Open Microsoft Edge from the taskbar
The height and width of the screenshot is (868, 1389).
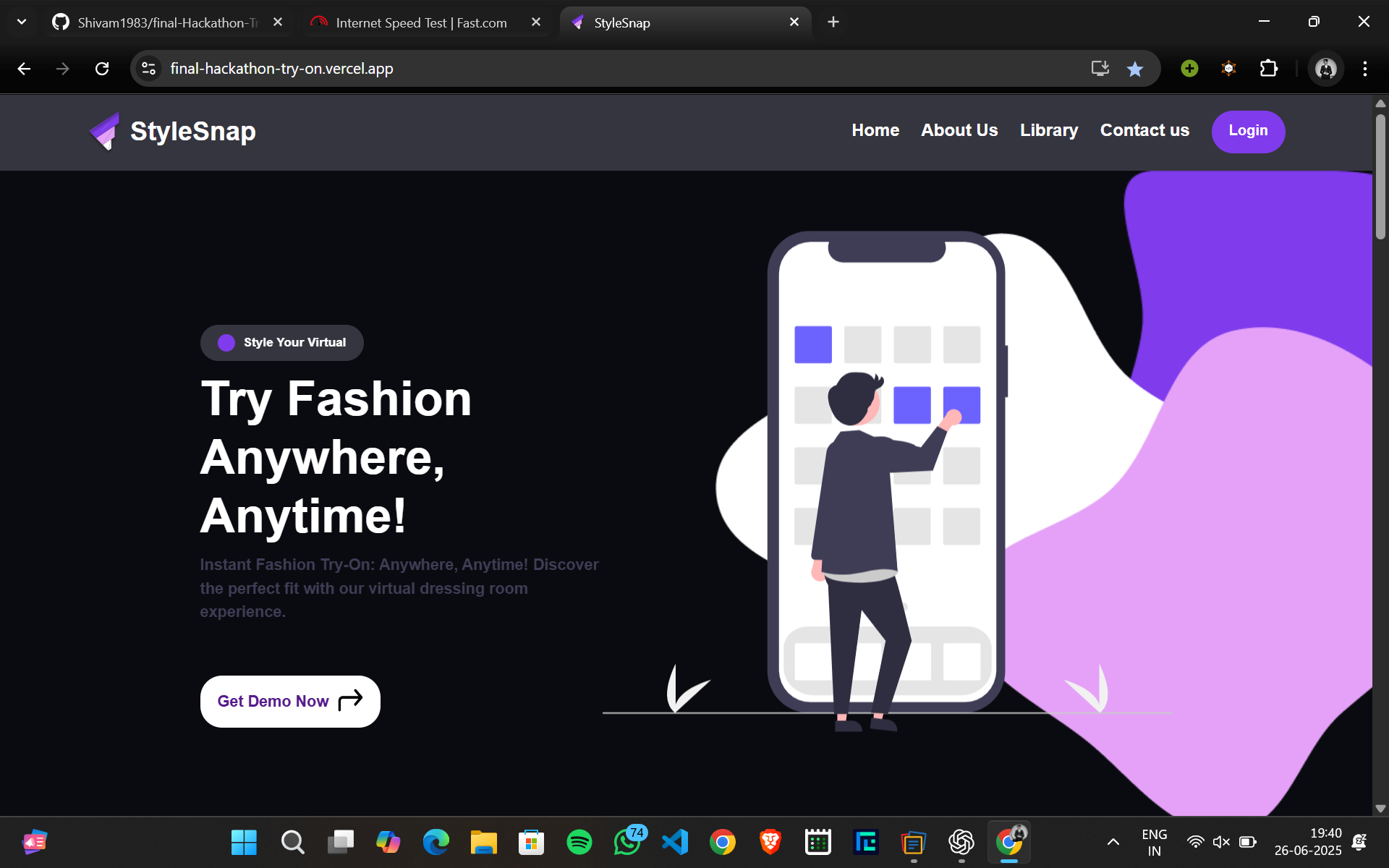point(436,842)
